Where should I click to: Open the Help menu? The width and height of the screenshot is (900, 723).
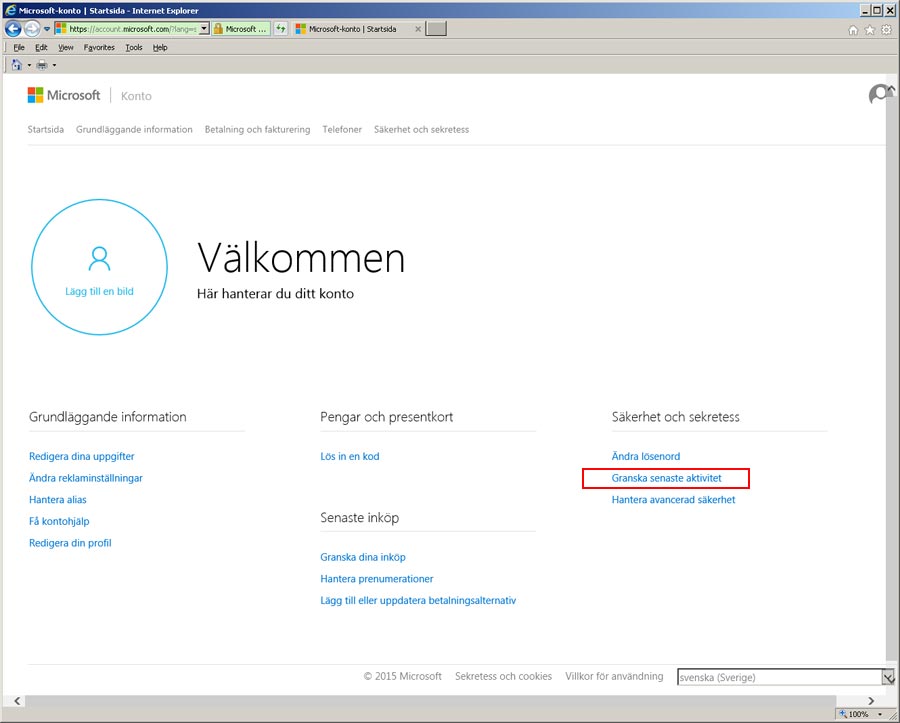point(160,48)
